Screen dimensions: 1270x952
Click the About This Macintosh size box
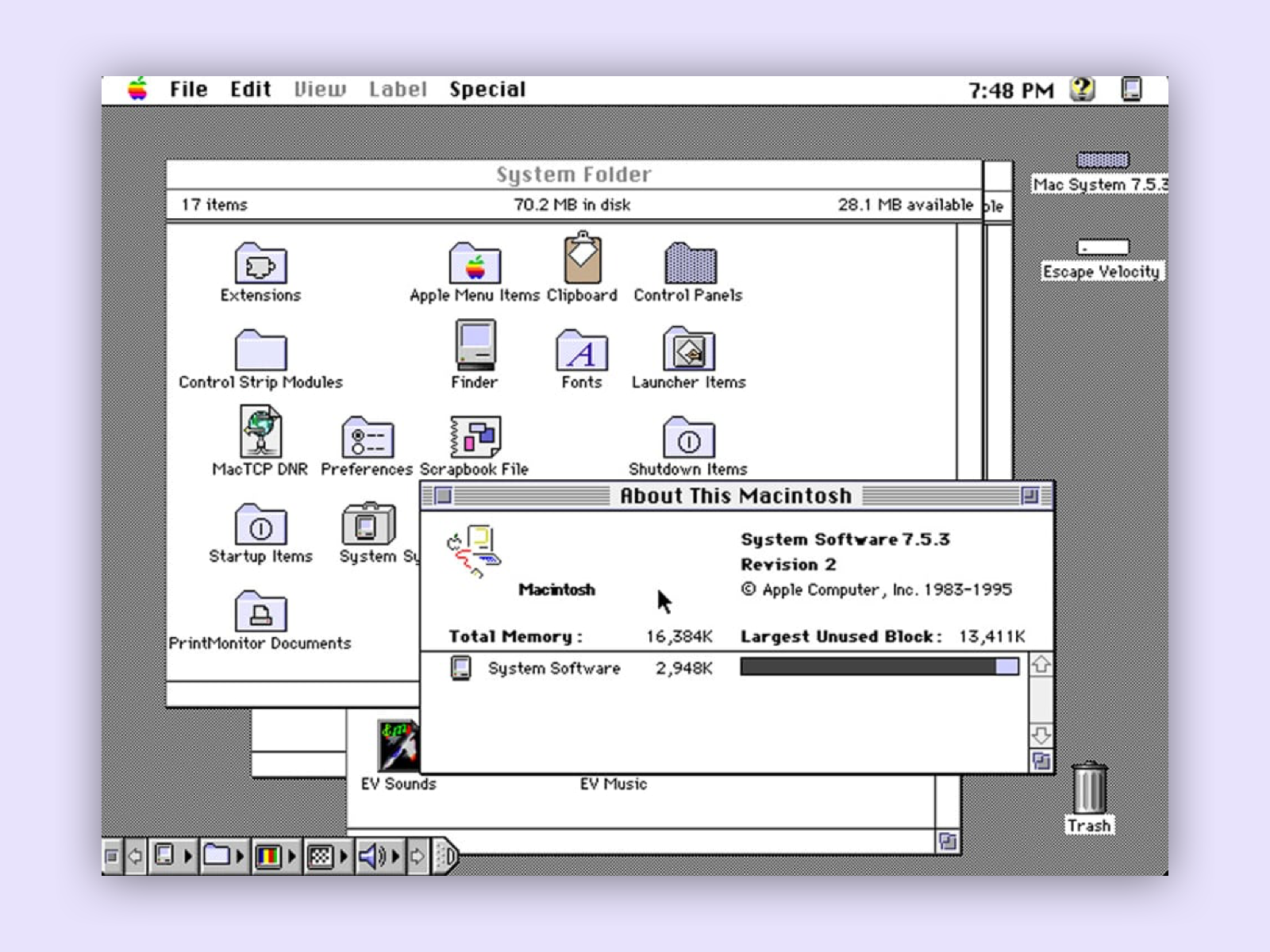pyautogui.click(x=1041, y=761)
